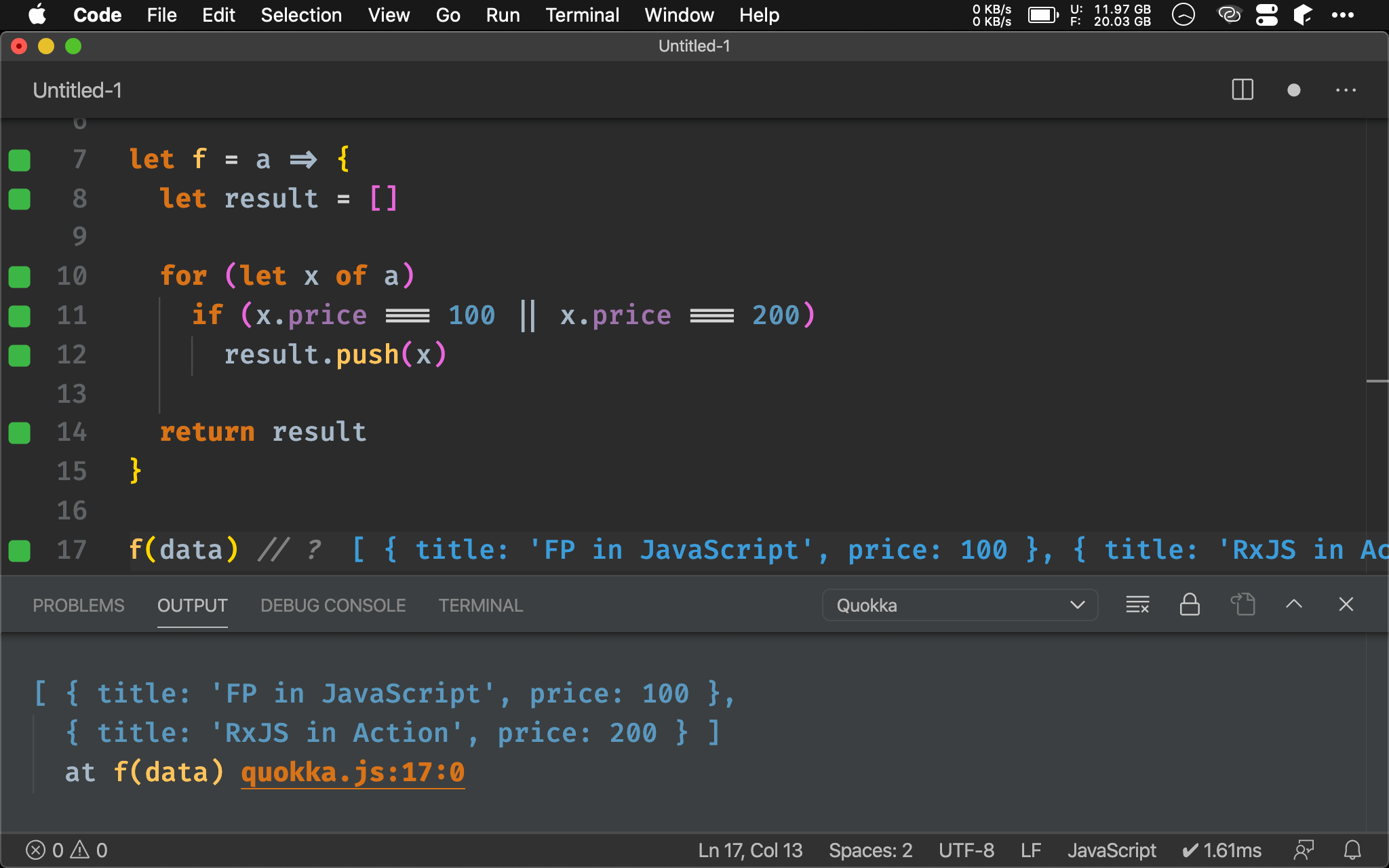The width and height of the screenshot is (1389, 868).
Task: Open the Quokka output channel dropdown
Action: [960, 605]
